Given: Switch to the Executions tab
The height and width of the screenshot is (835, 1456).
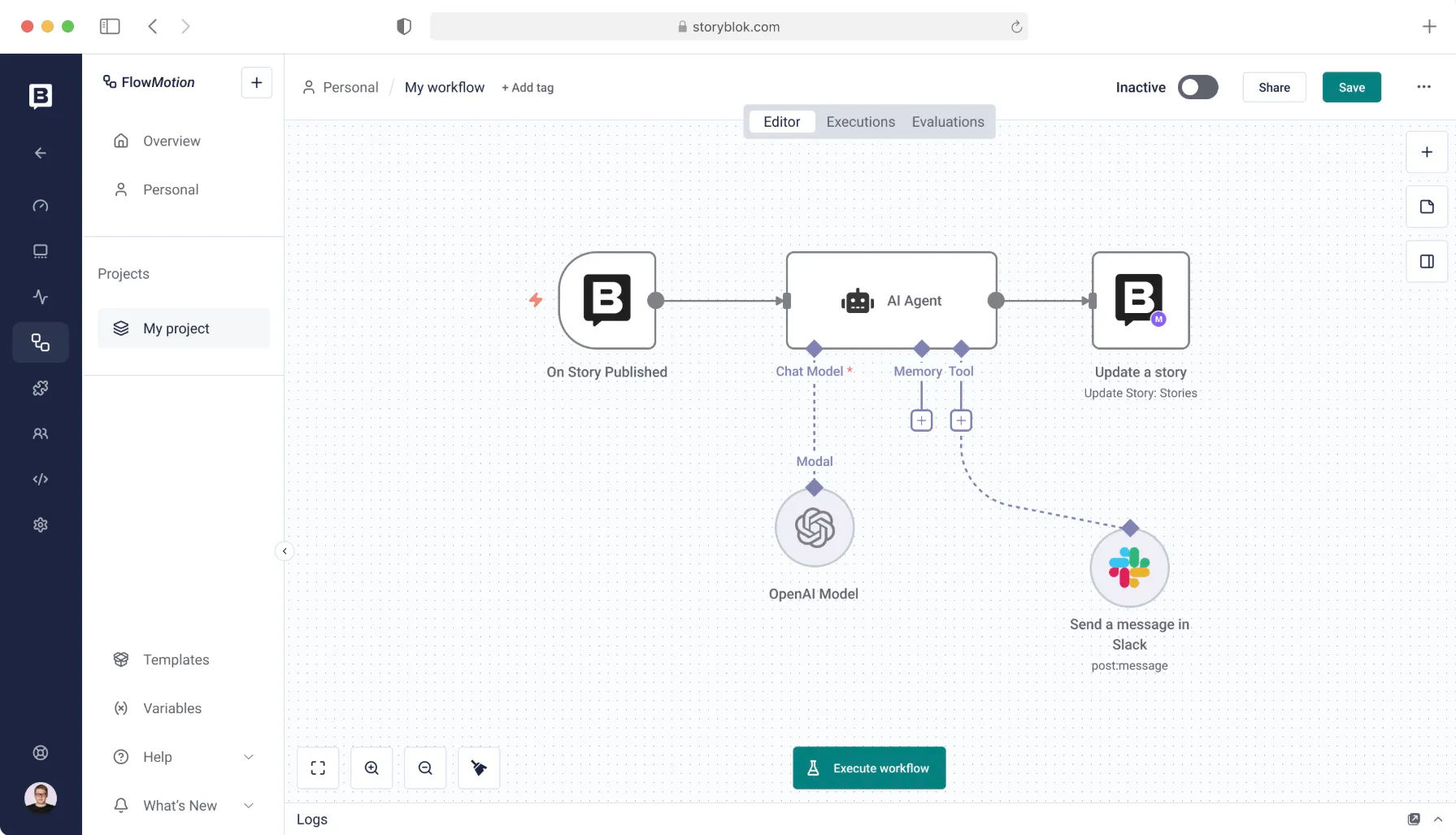Looking at the screenshot, I should tap(860, 122).
